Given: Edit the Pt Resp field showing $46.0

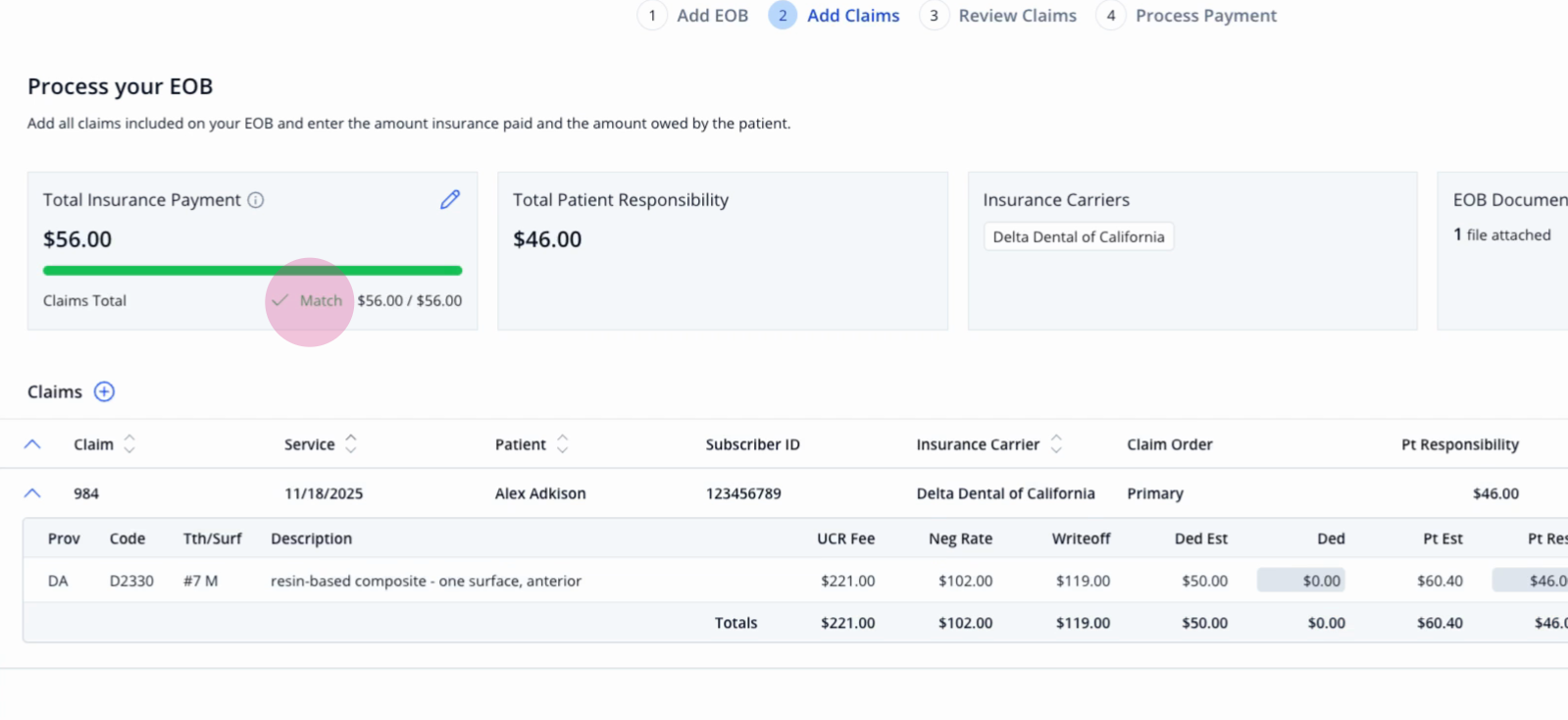Looking at the screenshot, I should click(x=1530, y=581).
